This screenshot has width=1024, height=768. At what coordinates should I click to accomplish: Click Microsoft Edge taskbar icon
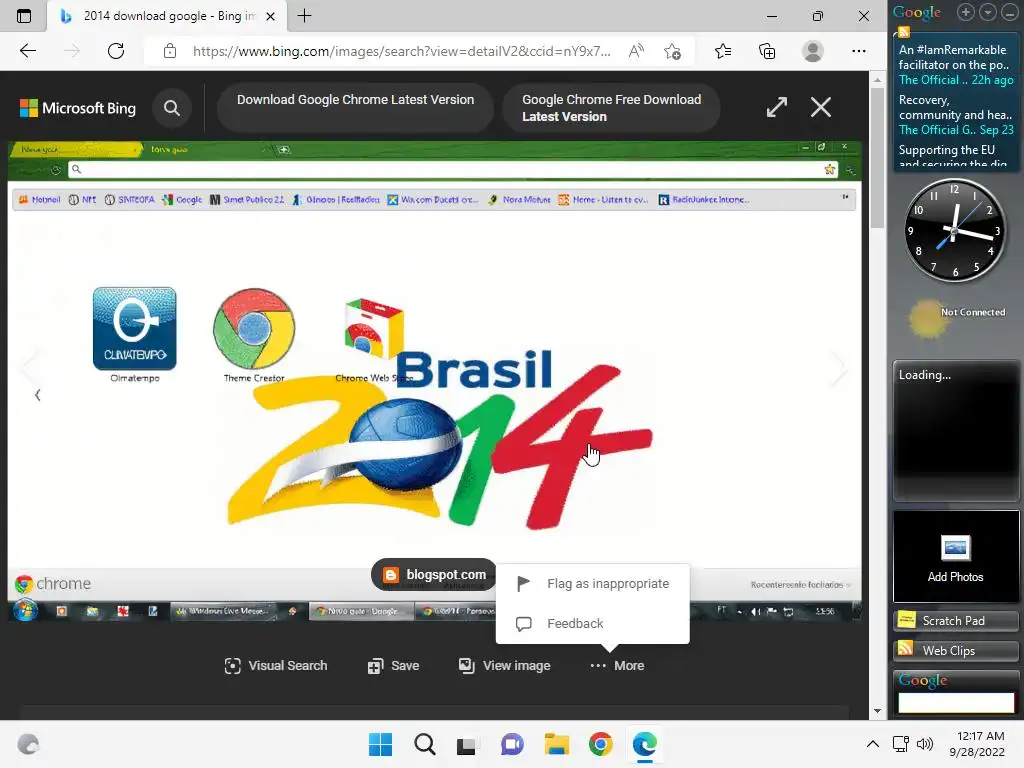(645, 744)
